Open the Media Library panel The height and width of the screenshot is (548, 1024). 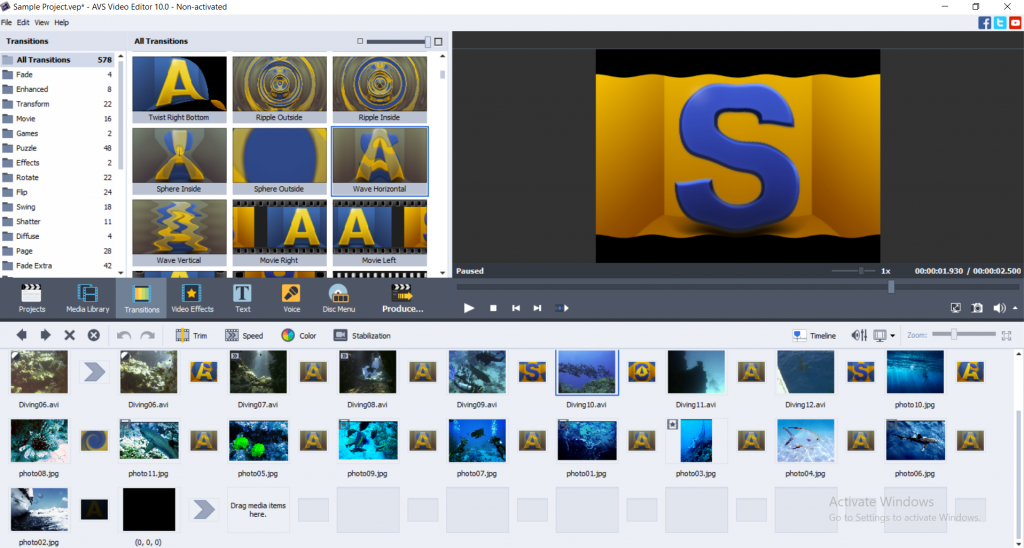88,297
